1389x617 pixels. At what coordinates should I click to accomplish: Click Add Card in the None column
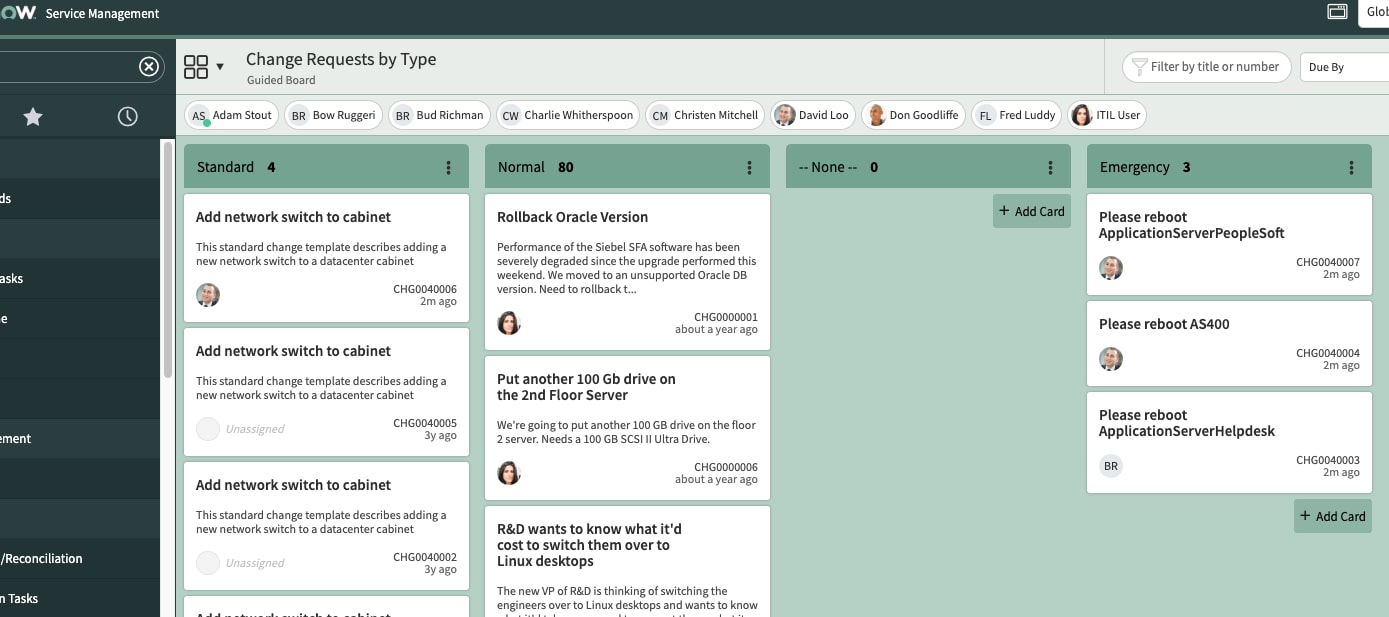coord(1031,211)
